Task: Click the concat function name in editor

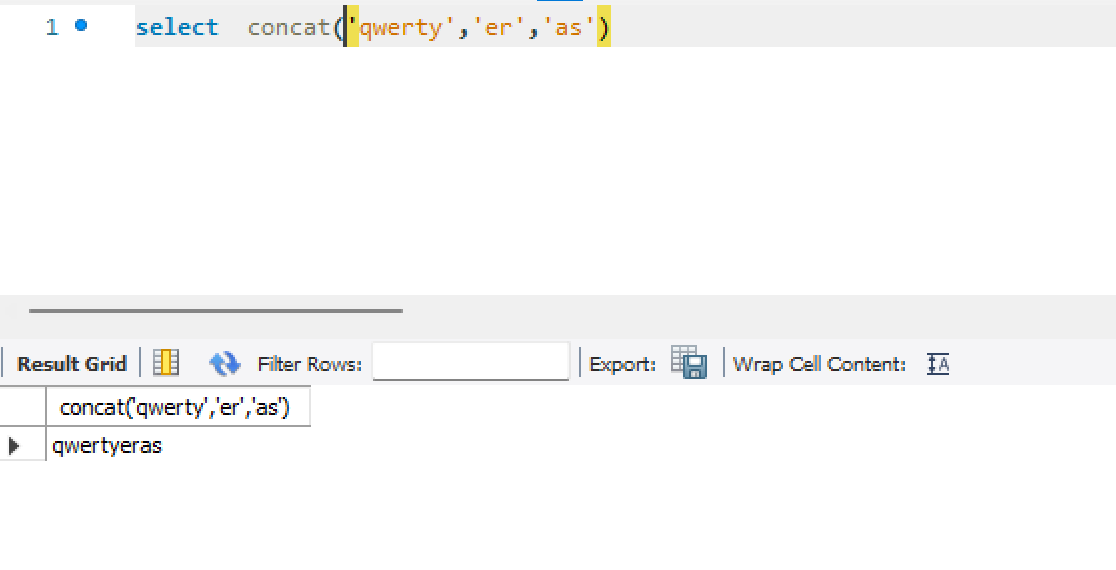Action: (288, 27)
